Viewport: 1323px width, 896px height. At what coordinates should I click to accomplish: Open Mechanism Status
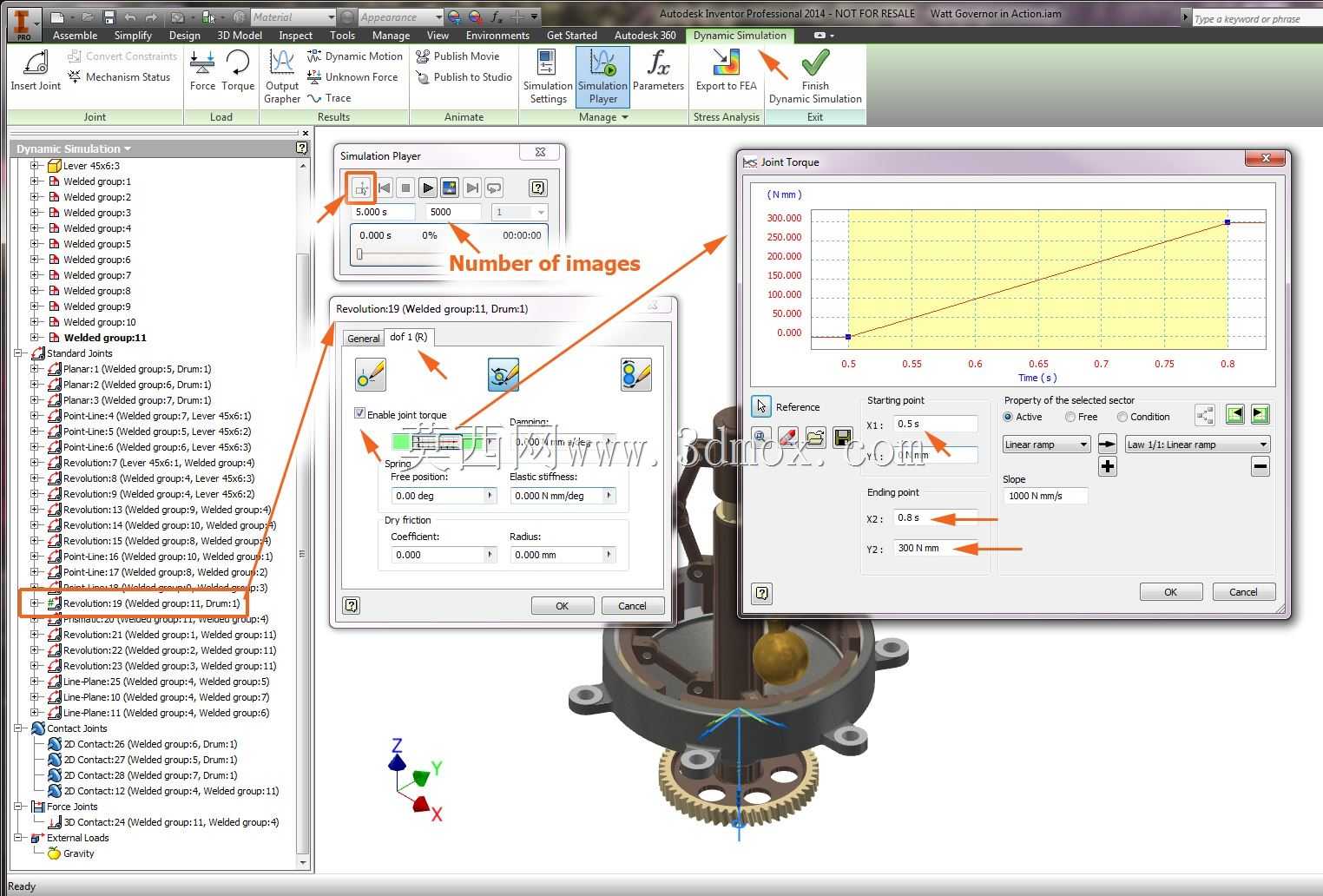119,77
